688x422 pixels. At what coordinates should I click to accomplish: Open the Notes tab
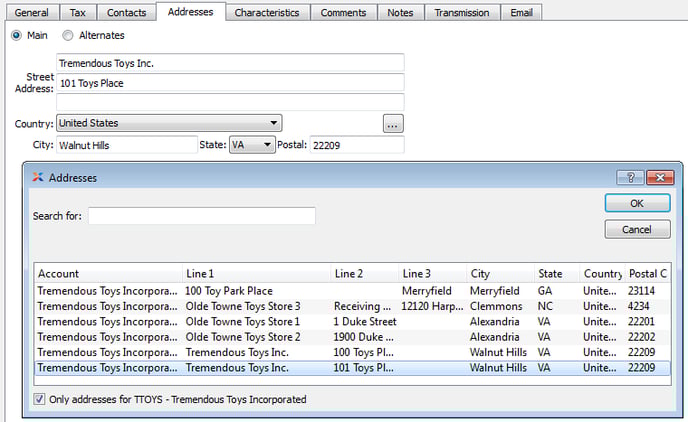point(400,13)
